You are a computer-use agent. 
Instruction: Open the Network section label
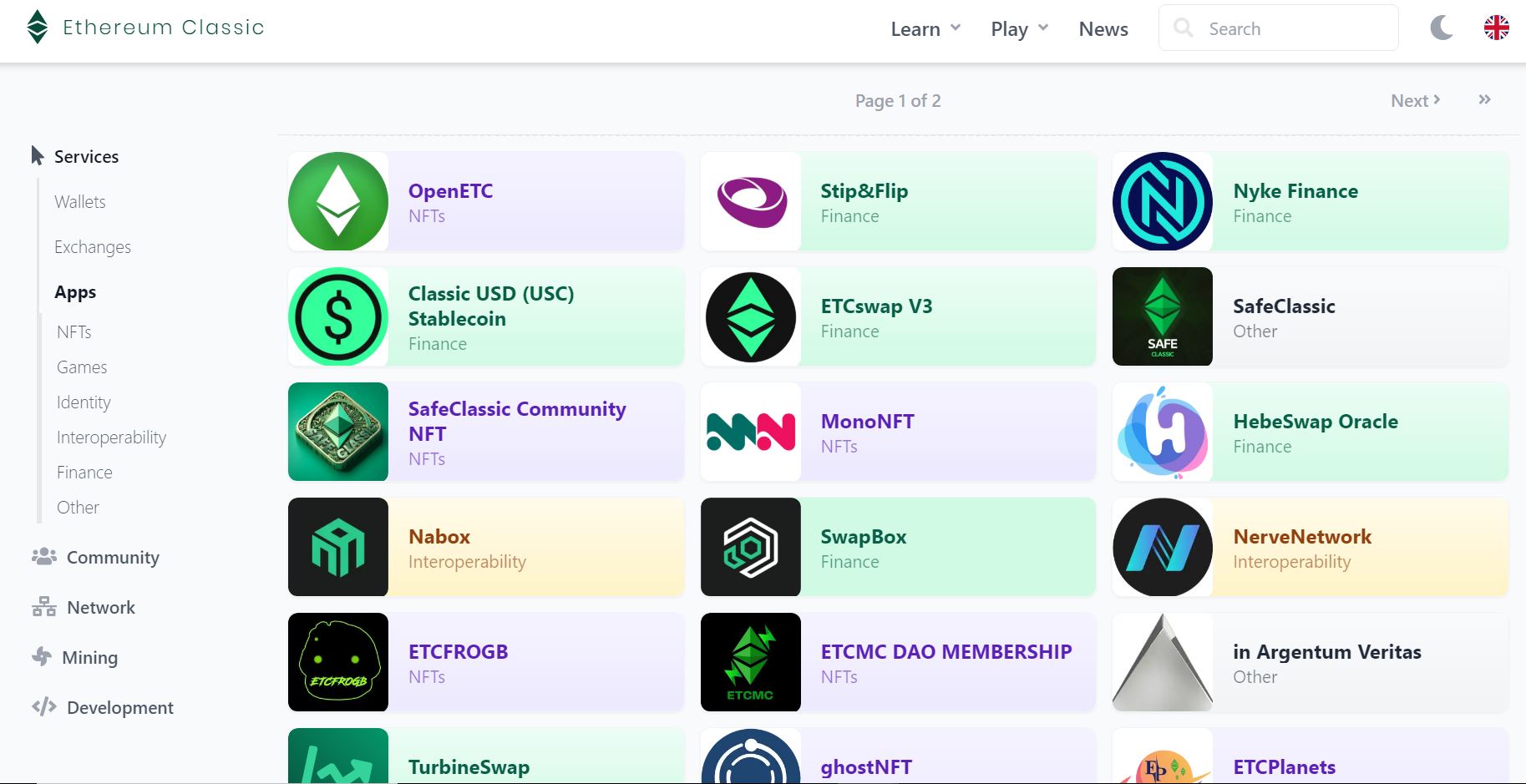[x=100, y=607]
